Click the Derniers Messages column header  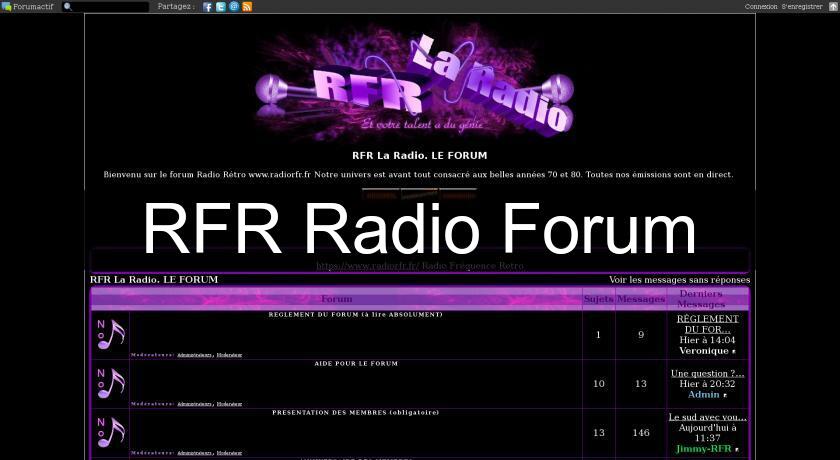[x=701, y=299]
